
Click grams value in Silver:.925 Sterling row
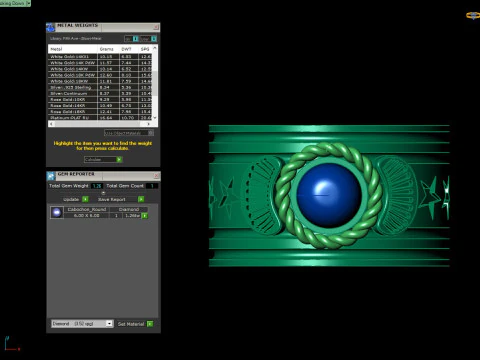[104, 87]
